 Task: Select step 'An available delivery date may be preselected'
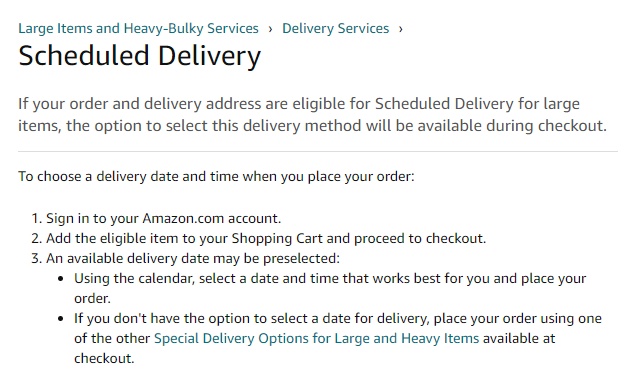(193, 259)
